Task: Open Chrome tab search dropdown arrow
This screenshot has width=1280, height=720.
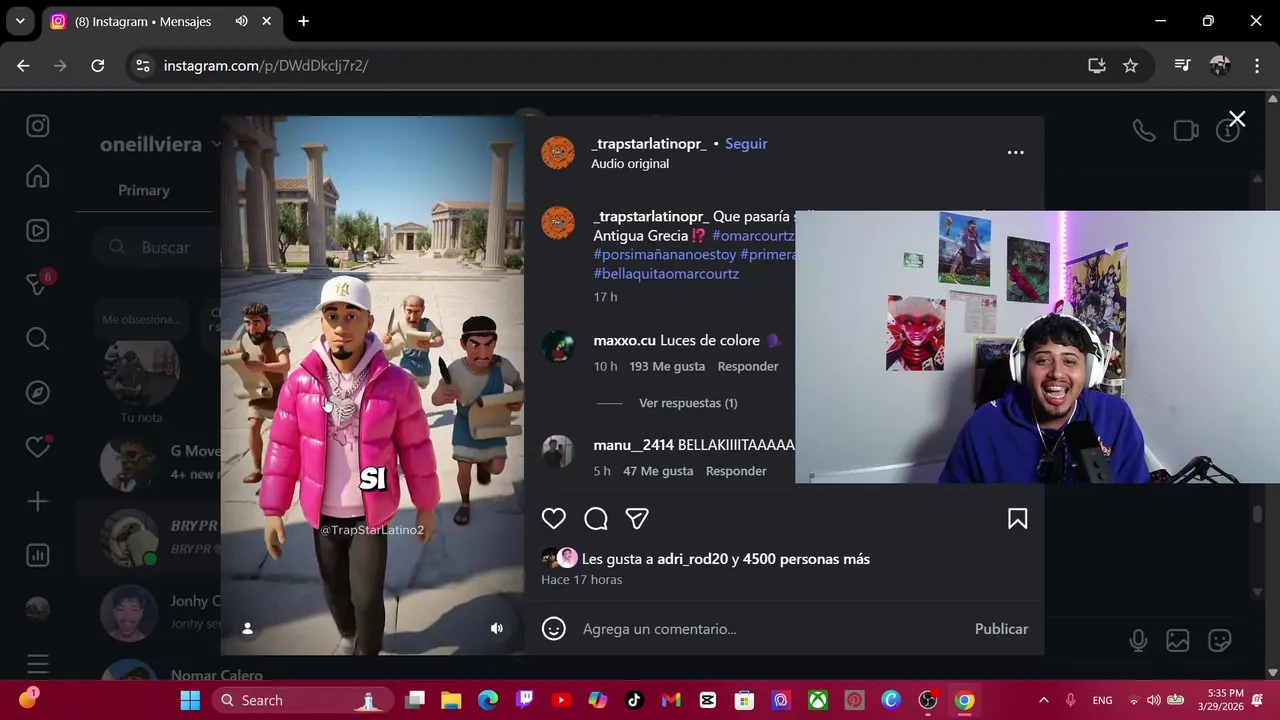Action: point(20,21)
